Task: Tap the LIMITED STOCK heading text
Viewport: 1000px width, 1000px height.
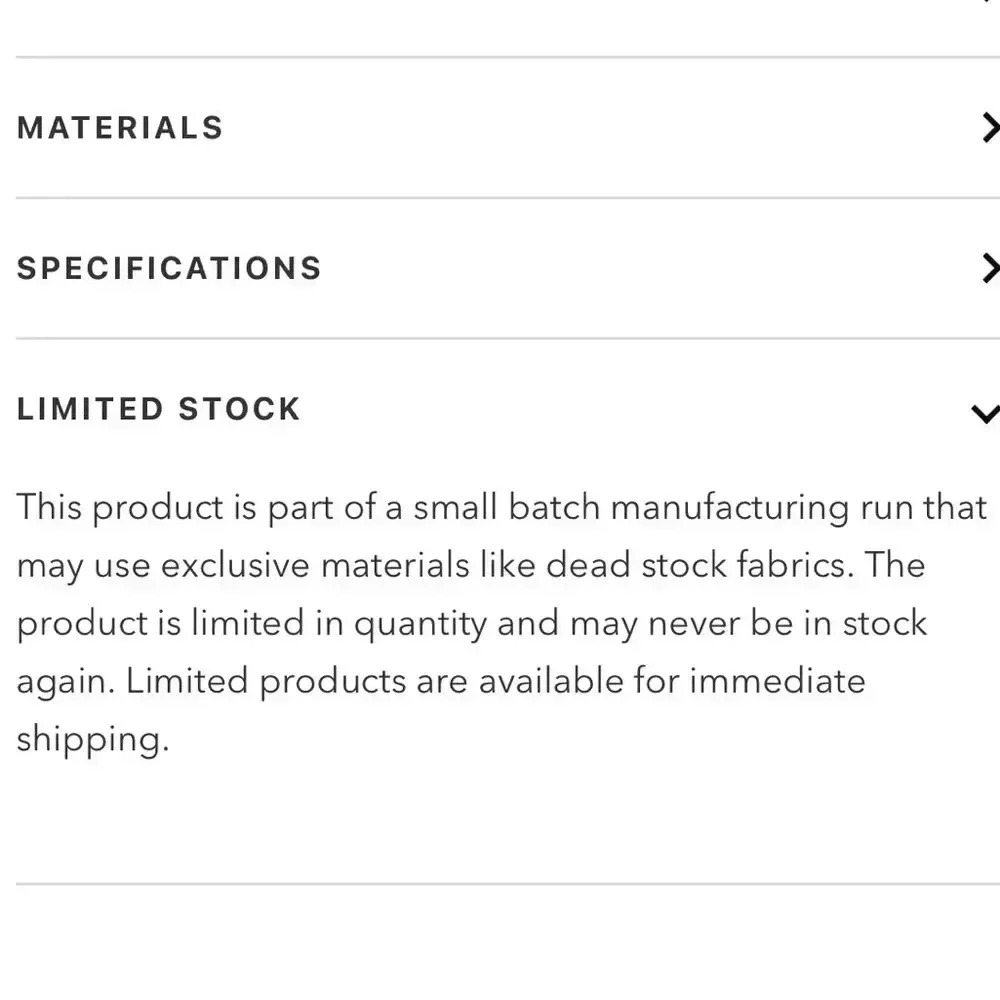Action: coord(158,409)
